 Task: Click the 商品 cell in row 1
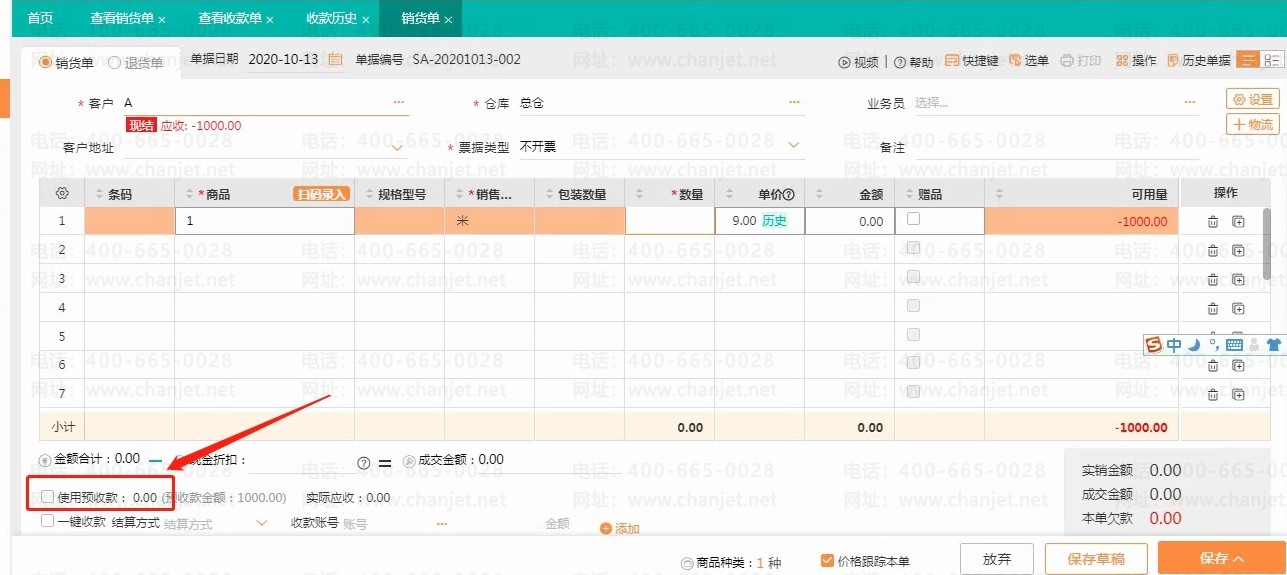[x=265, y=221]
